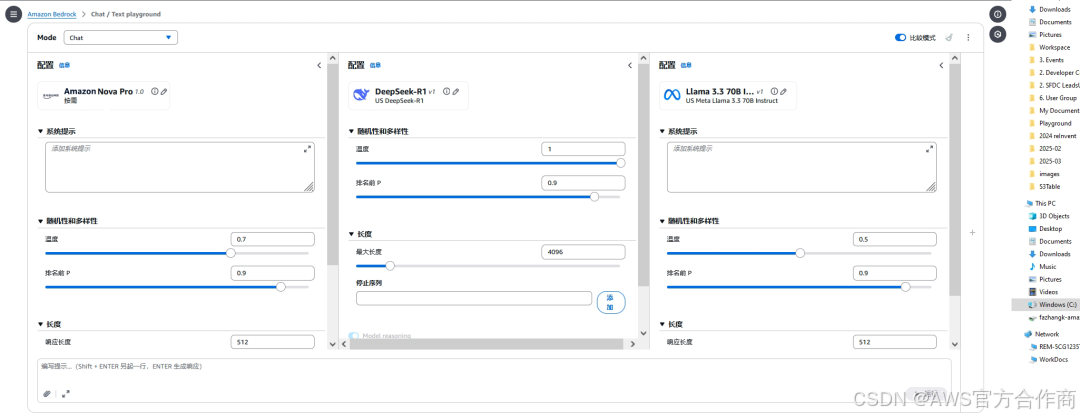Open the Mode dropdown showing Chat
Image resolution: width=1080 pixels, height=416 pixels.
tap(121, 38)
